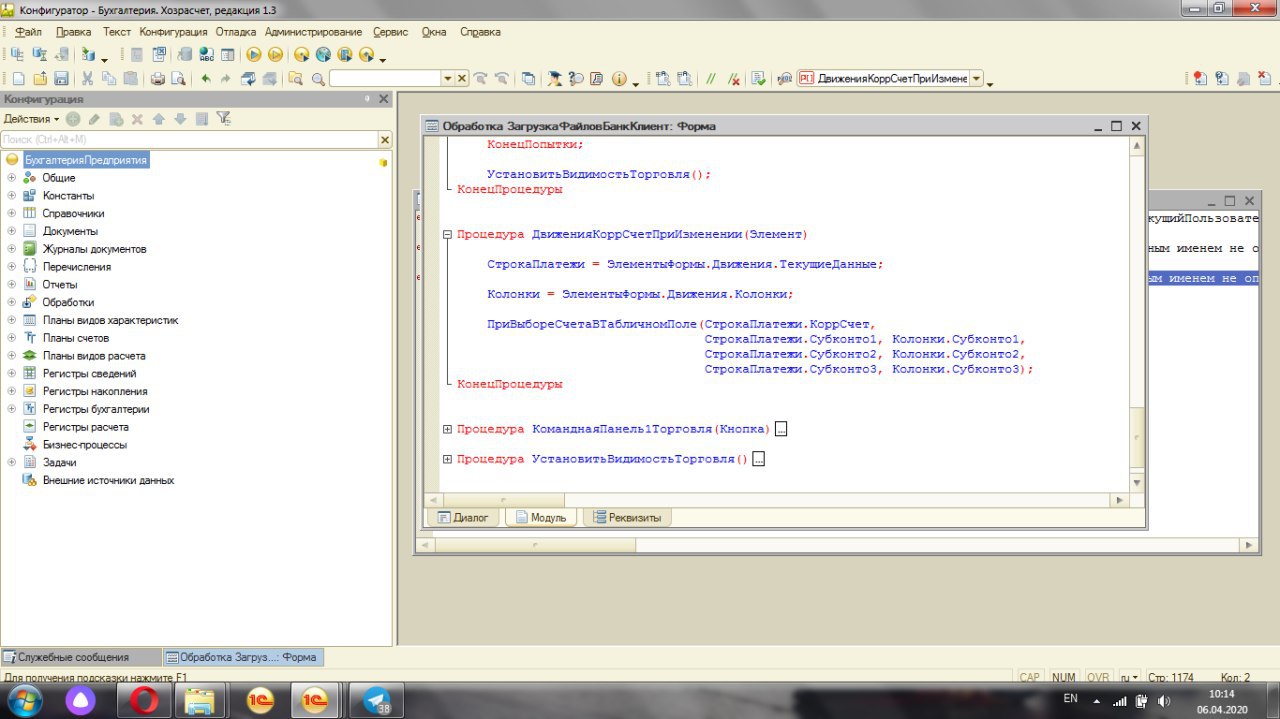Expand procedure УстановитьВидимостьТорговля
This screenshot has width=1280, height=719.
[447, 459]
